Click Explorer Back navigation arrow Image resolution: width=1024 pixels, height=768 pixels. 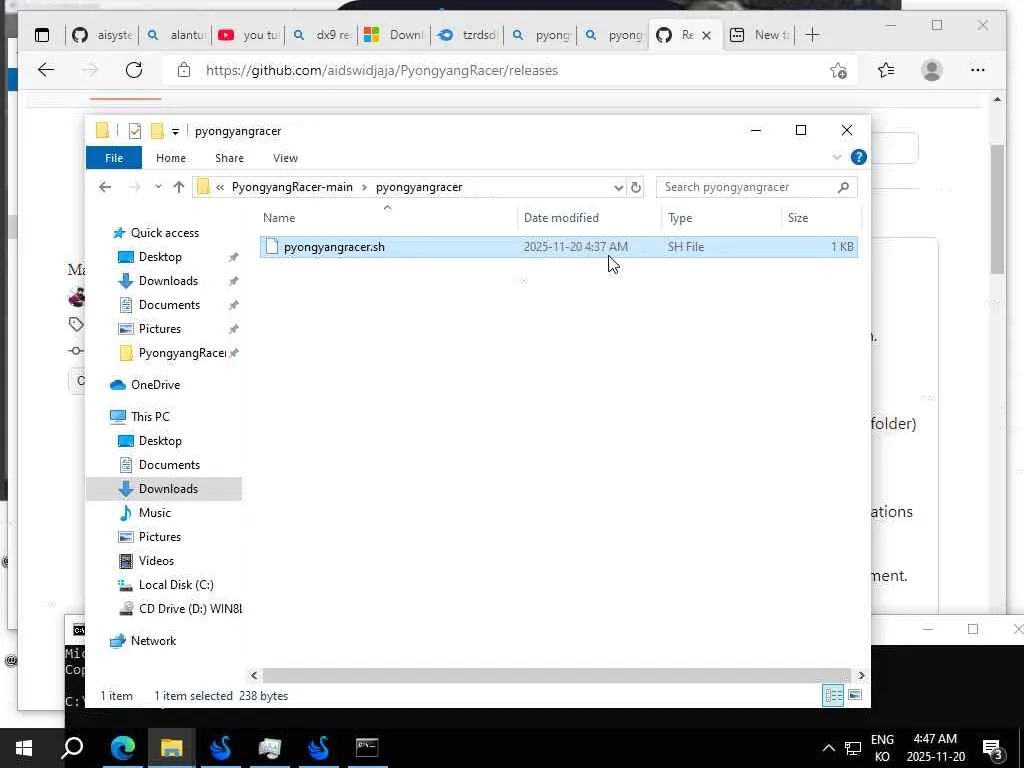coord(105,187)
